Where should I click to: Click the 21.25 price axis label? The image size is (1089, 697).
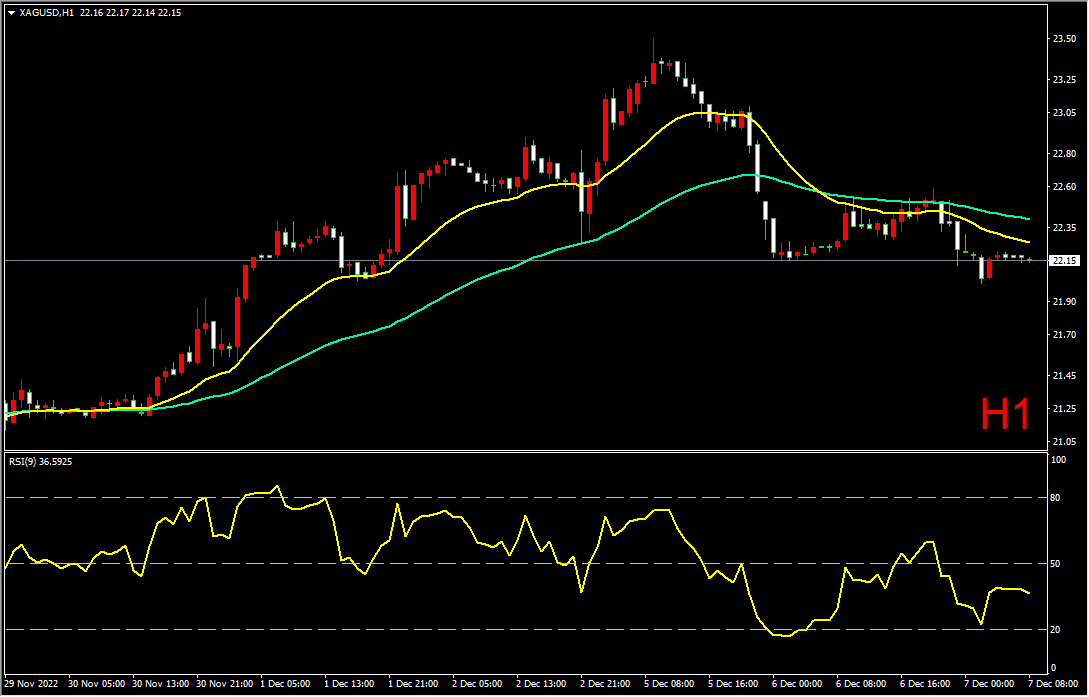pos(1065,409)
